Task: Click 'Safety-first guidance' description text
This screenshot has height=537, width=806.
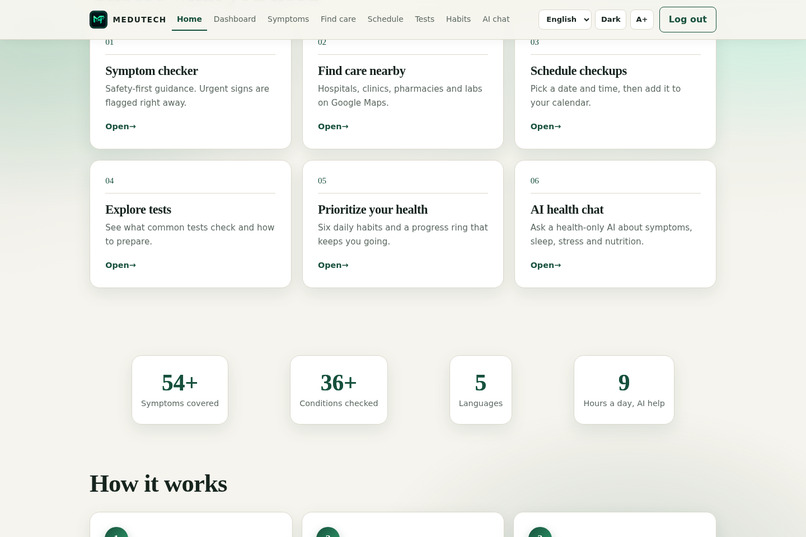Action: (x=187, y=96)
